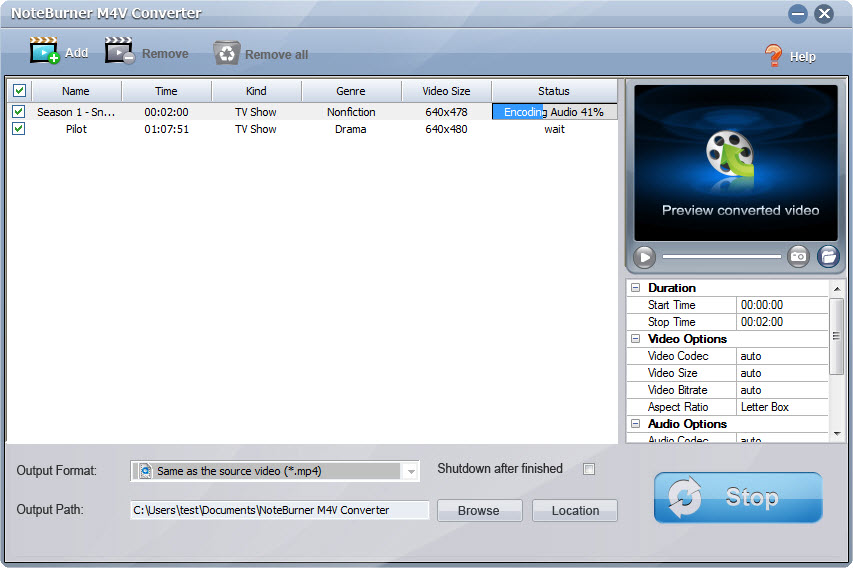Click the Remove all recycle icon
This screenshot has height=568, width=853.
[226, 53]
